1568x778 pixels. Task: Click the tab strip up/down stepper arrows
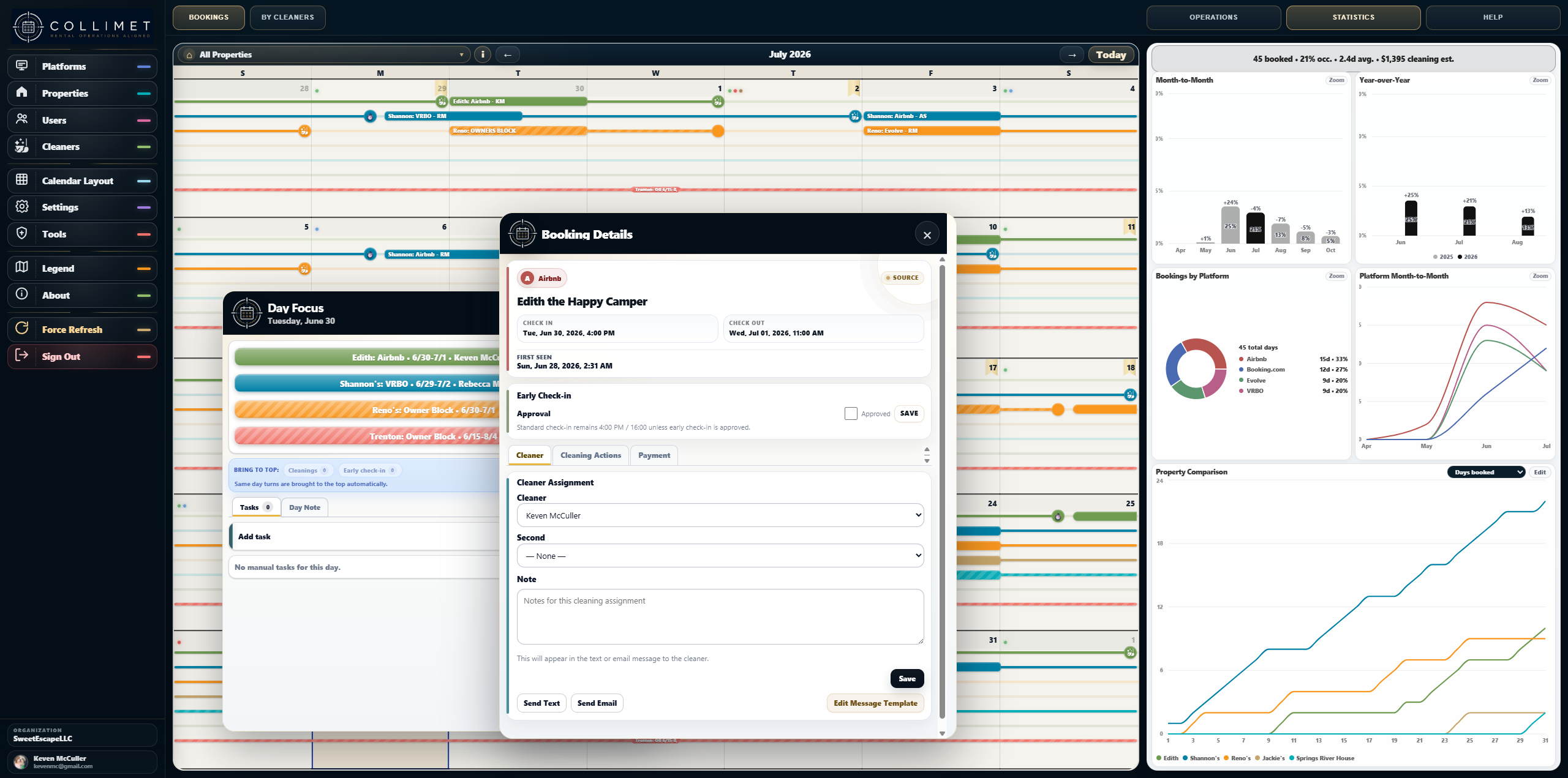tap(927, 455)
